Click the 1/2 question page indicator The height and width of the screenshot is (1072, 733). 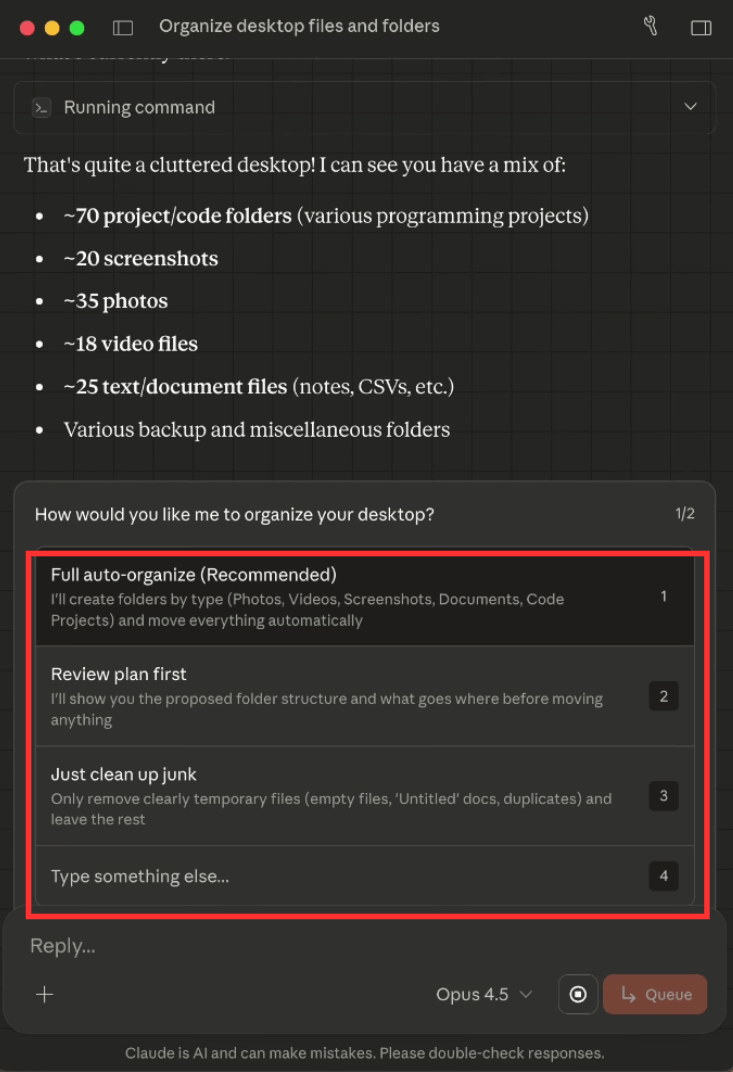pos(684,514)
